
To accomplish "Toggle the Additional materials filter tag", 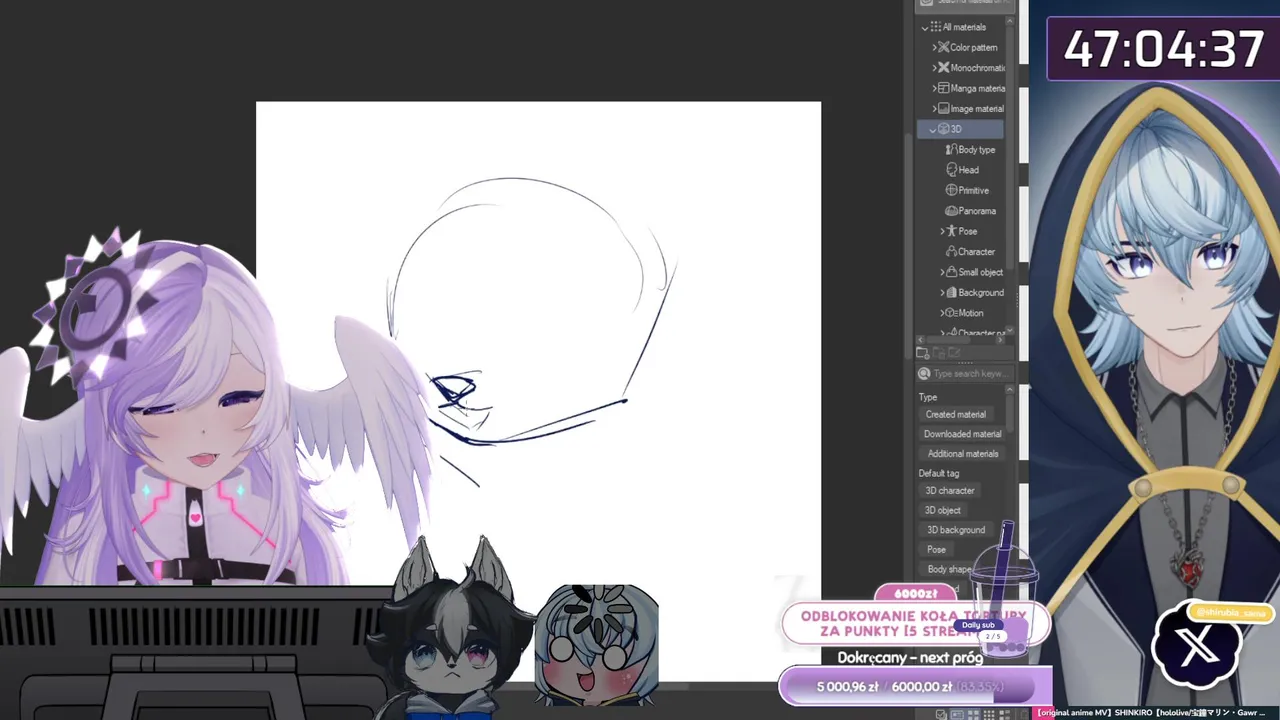I will tap(962, 454).
